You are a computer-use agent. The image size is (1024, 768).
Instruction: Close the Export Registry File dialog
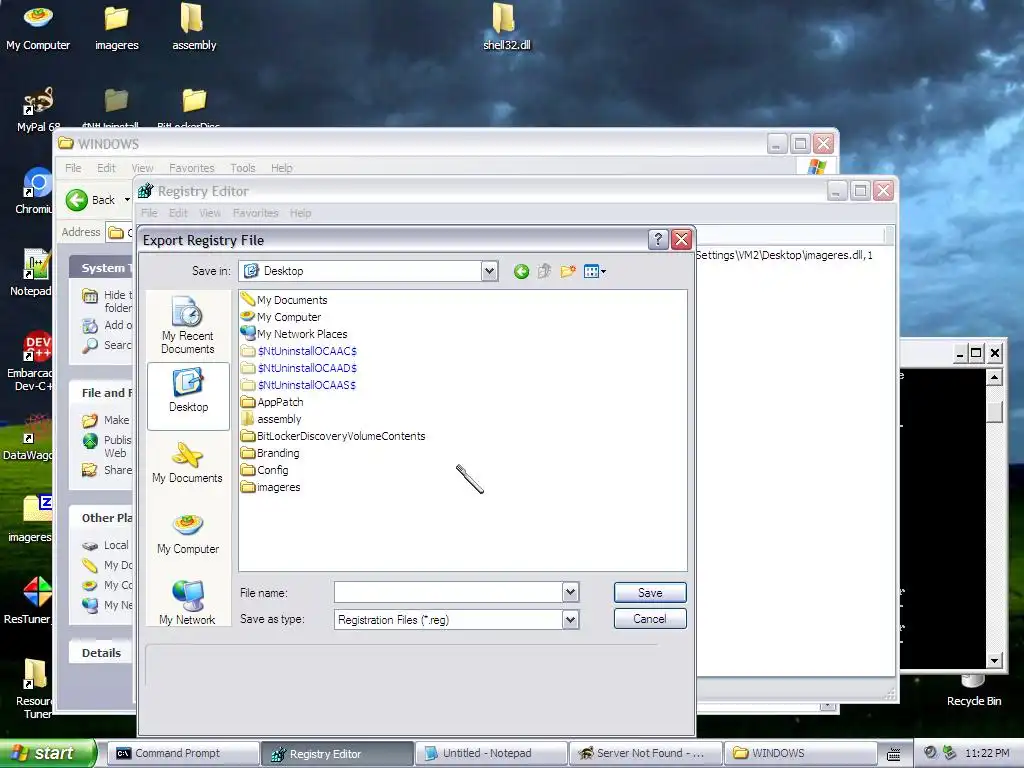point(681,240)
